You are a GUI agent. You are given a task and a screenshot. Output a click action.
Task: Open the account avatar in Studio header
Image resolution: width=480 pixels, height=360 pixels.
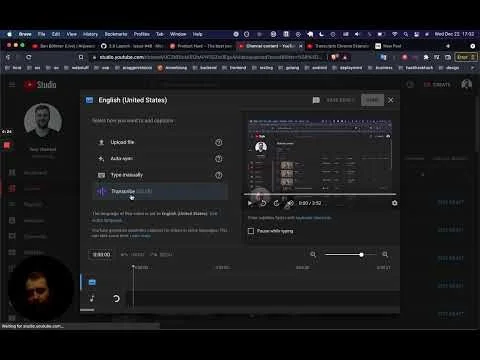[x=466, y=84]
